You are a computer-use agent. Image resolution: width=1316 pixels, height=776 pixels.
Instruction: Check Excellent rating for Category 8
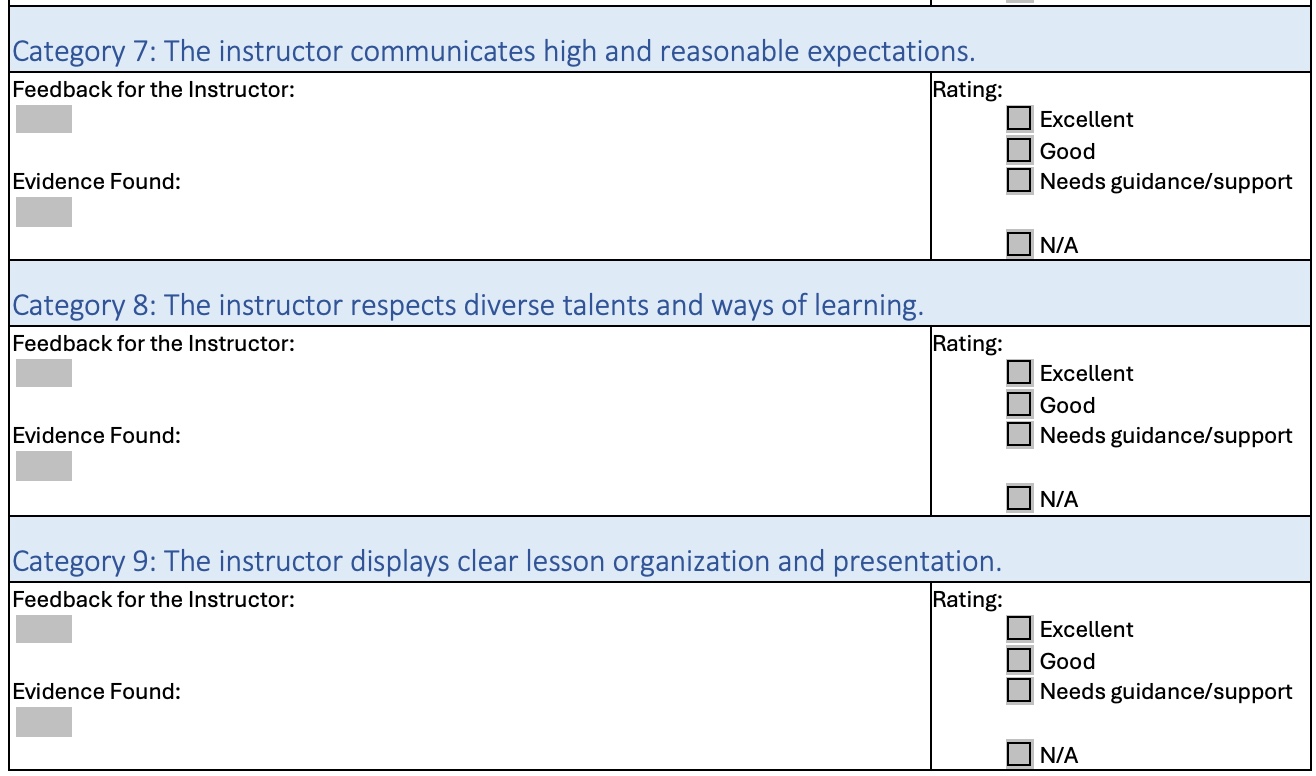click(1019, 373)
